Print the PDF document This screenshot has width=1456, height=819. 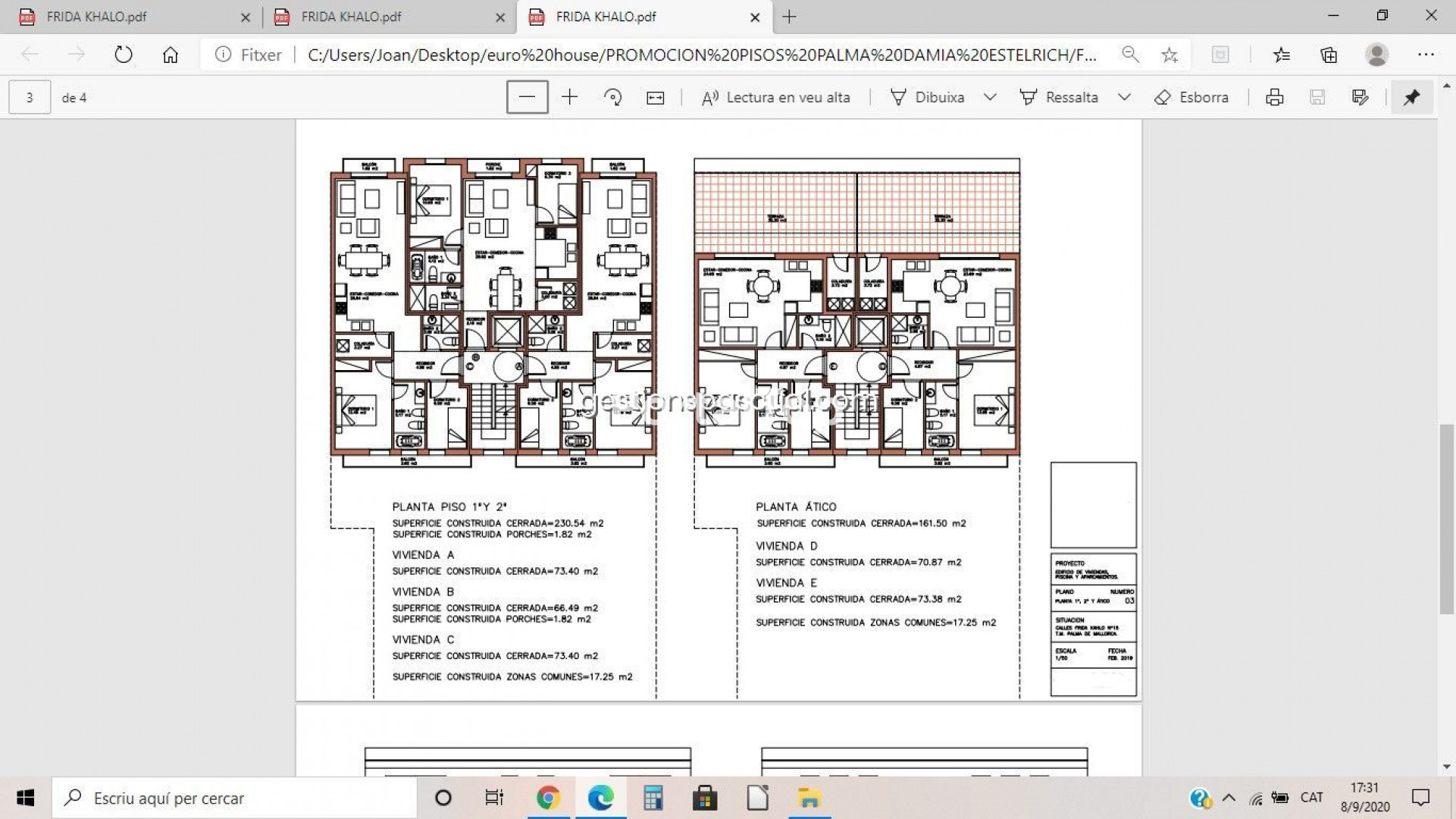click(x=1274, y=97)
